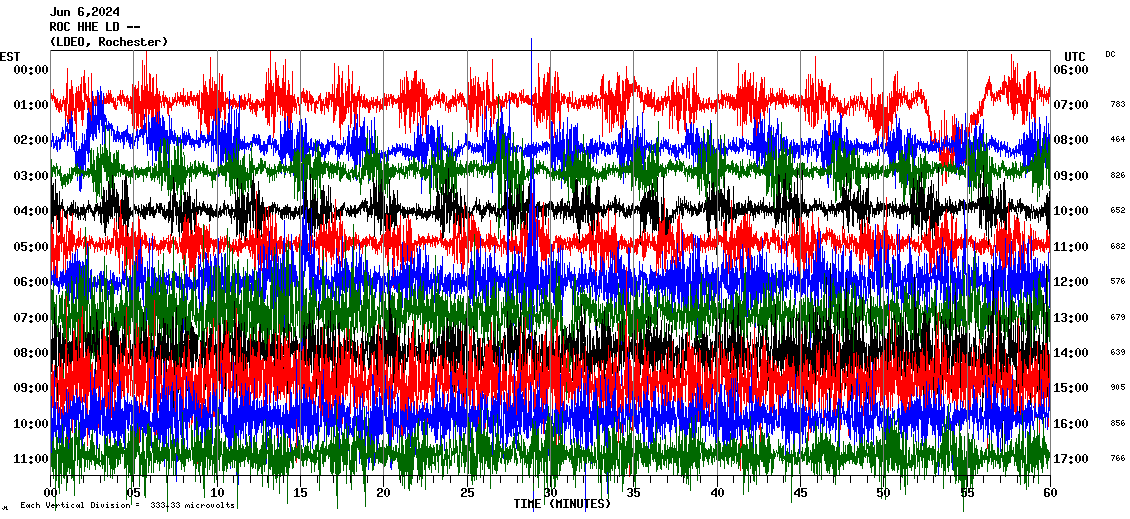Image resolution: width=1130 pixels, height=519 pixels.
Task: Select the 08:00 EST row label
Action: tap(31, 353)
